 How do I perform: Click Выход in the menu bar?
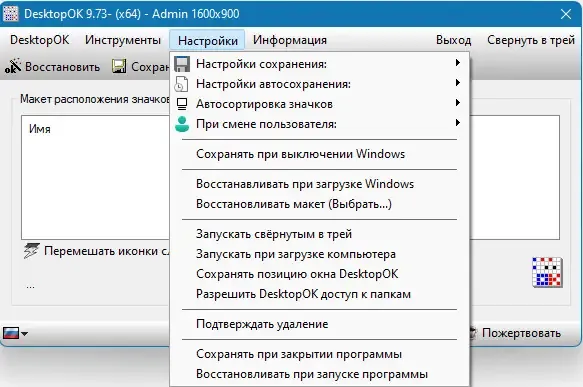[x=454, y=40]
